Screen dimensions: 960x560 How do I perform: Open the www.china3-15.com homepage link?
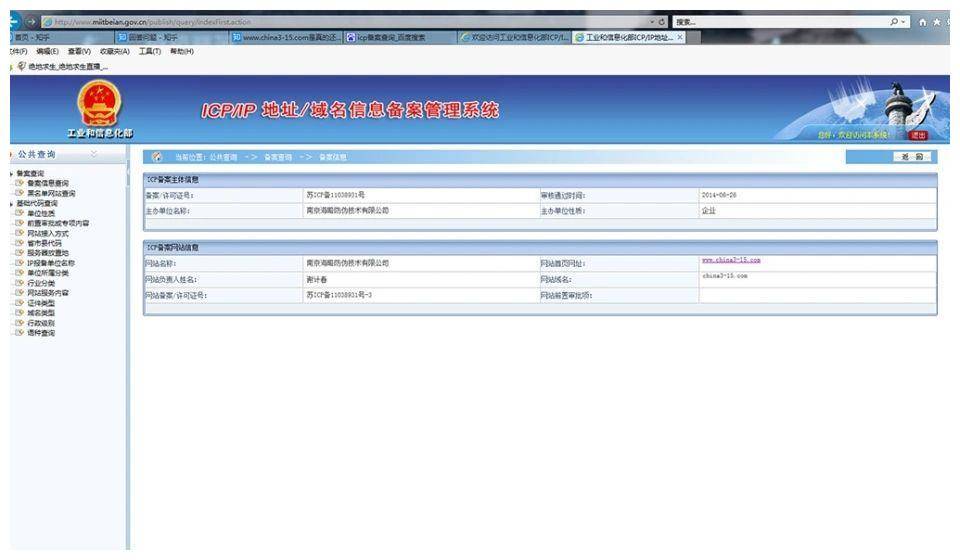point(731,261)
